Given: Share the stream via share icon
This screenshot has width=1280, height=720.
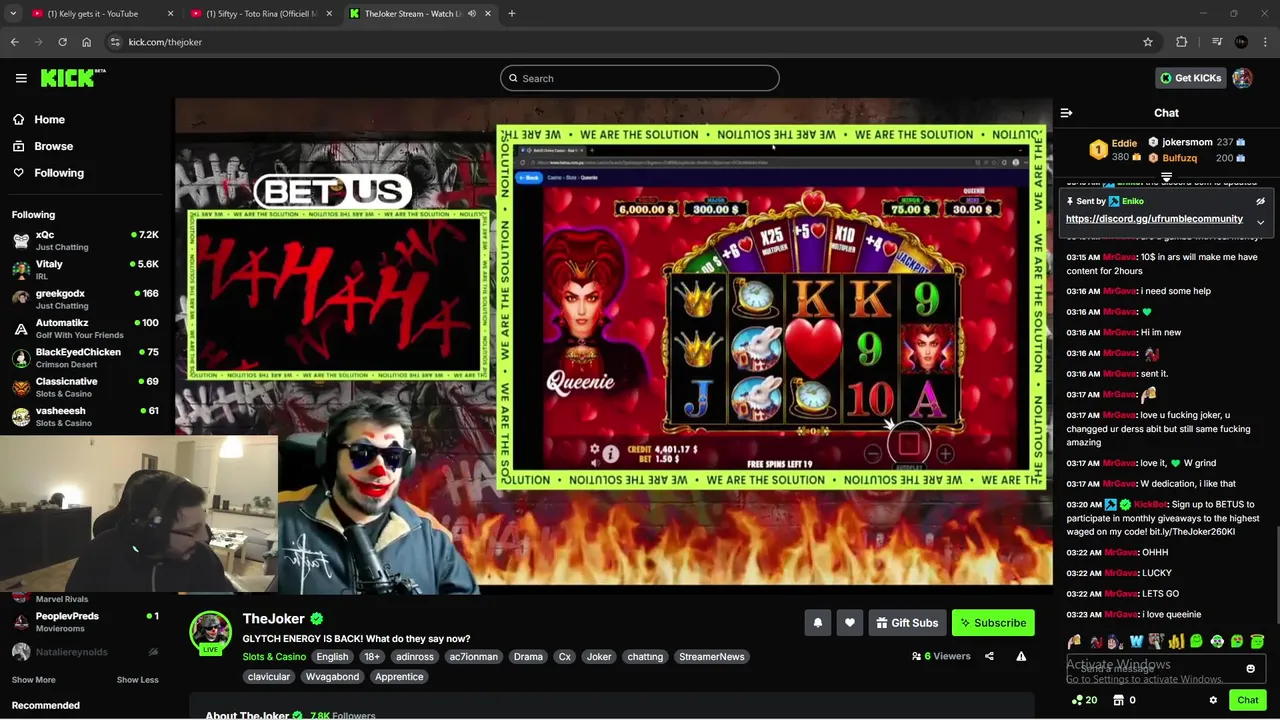Looking at the screenshot, I should 989,656.
